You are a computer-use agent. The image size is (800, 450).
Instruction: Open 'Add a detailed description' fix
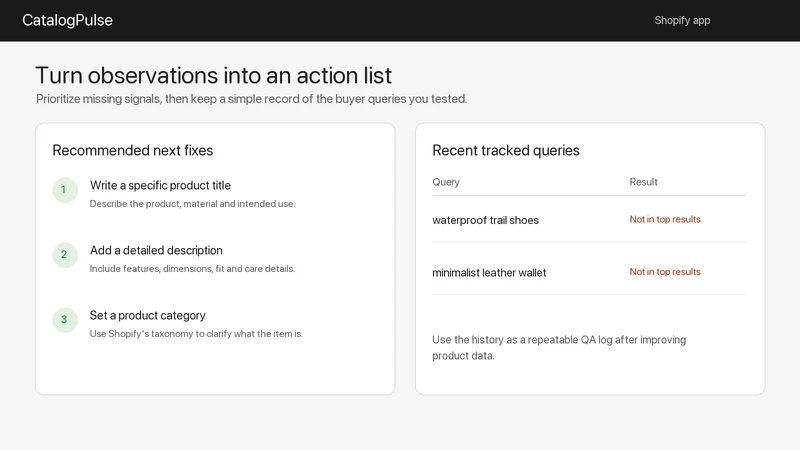coord(156,250)
